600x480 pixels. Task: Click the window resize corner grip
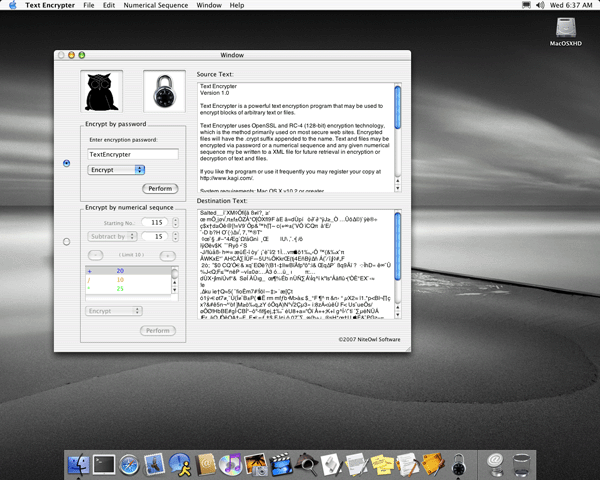[x=408, y=349]
